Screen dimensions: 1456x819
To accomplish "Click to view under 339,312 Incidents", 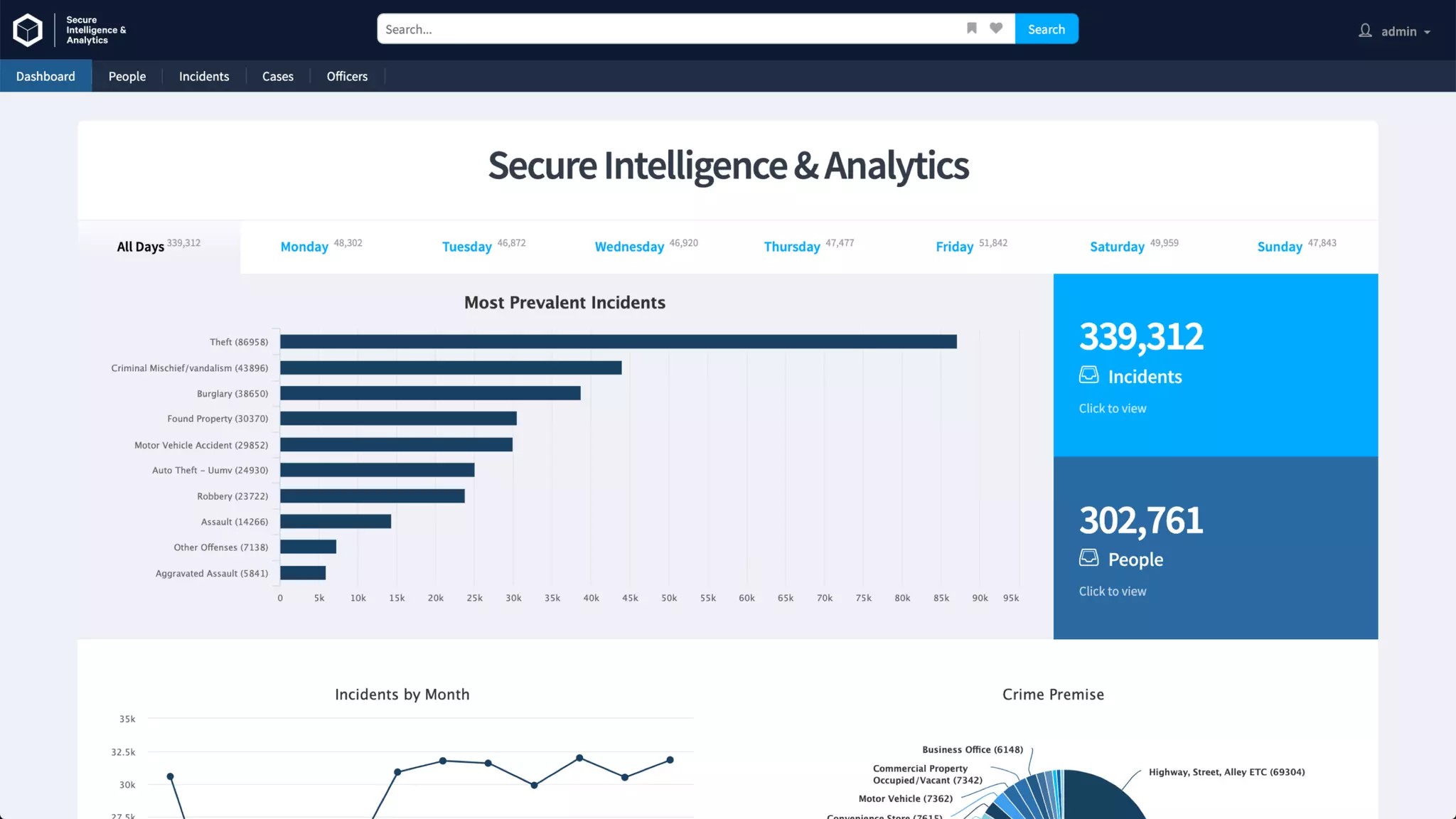I will tap(1112, 409).
